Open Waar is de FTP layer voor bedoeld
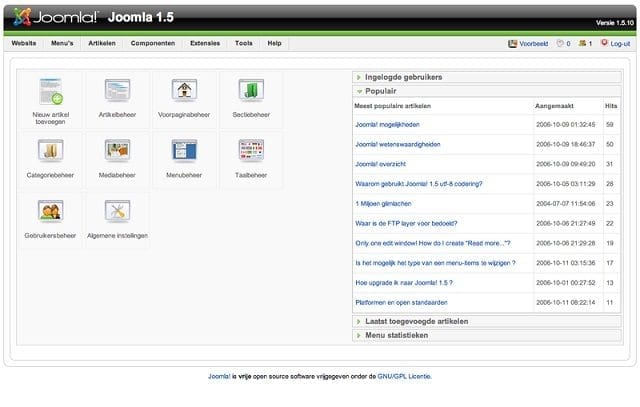 [406, 223]
